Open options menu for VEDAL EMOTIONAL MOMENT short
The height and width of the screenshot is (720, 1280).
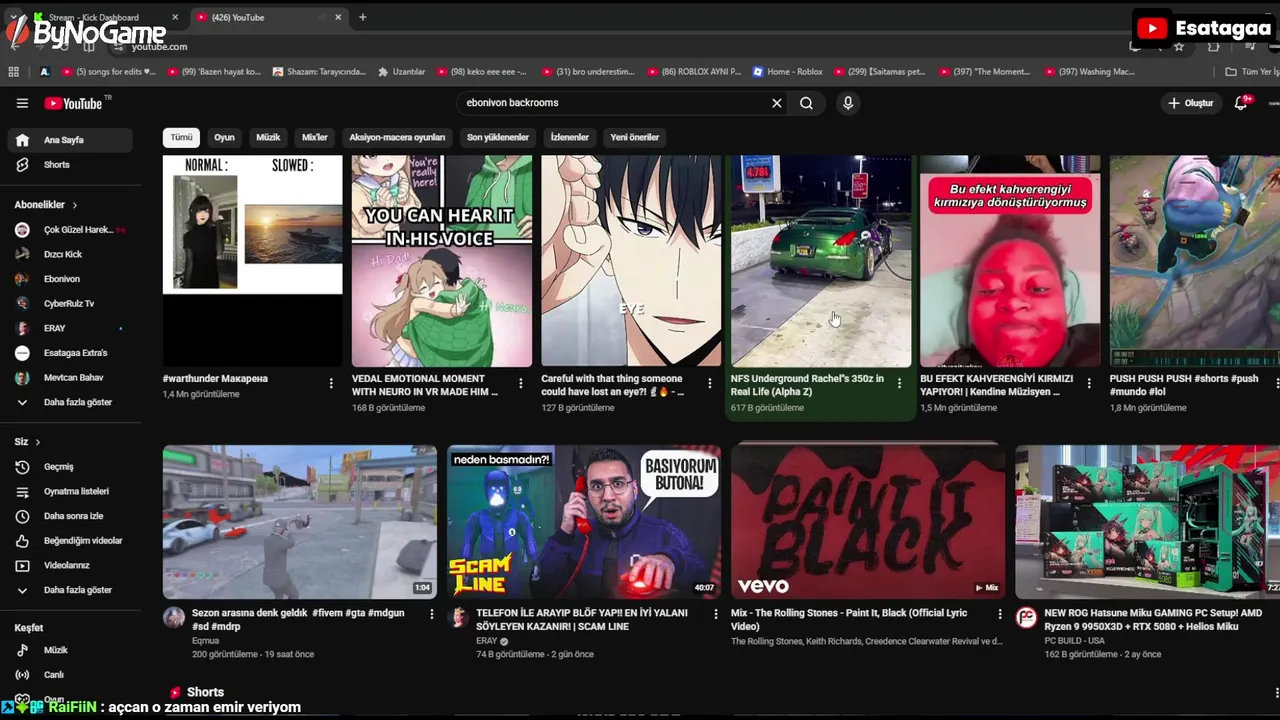click(520, 383)
